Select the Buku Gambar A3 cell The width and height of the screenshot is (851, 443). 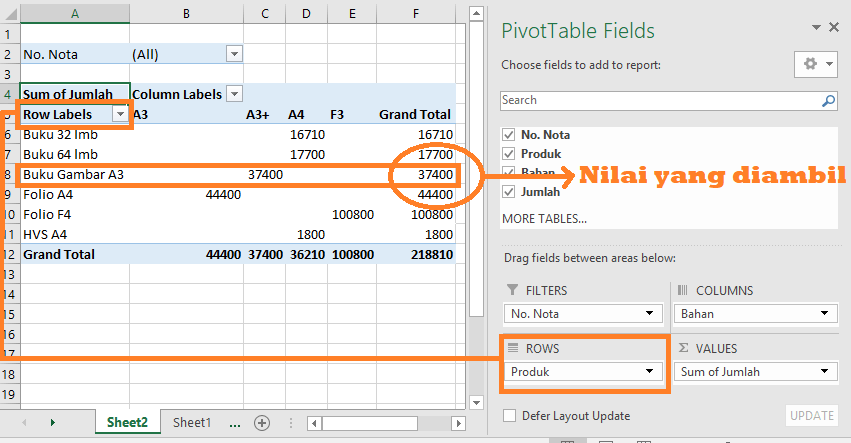point(73,175)
